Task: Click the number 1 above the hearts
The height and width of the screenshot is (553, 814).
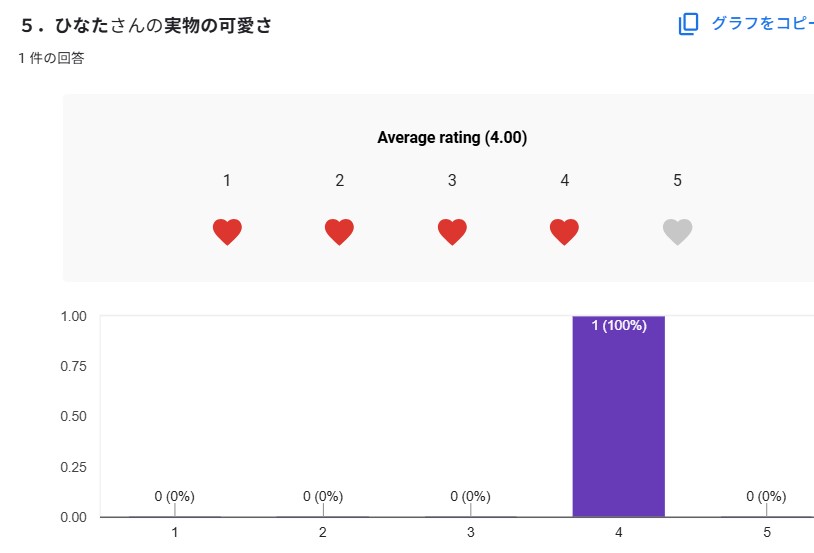Action: pyautogui.click(x=227, y=180)
